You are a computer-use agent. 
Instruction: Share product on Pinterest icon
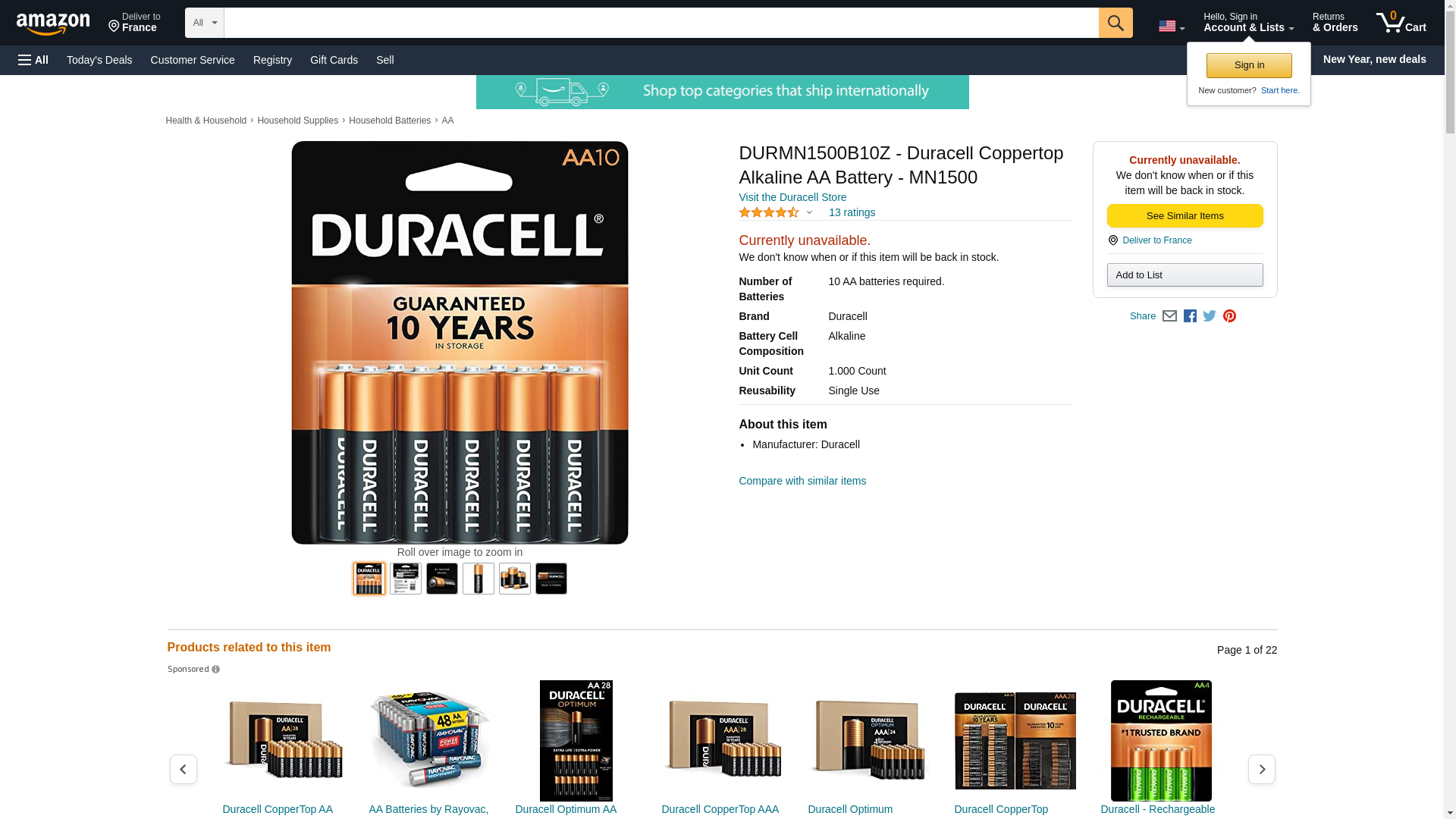point(1229,316)
